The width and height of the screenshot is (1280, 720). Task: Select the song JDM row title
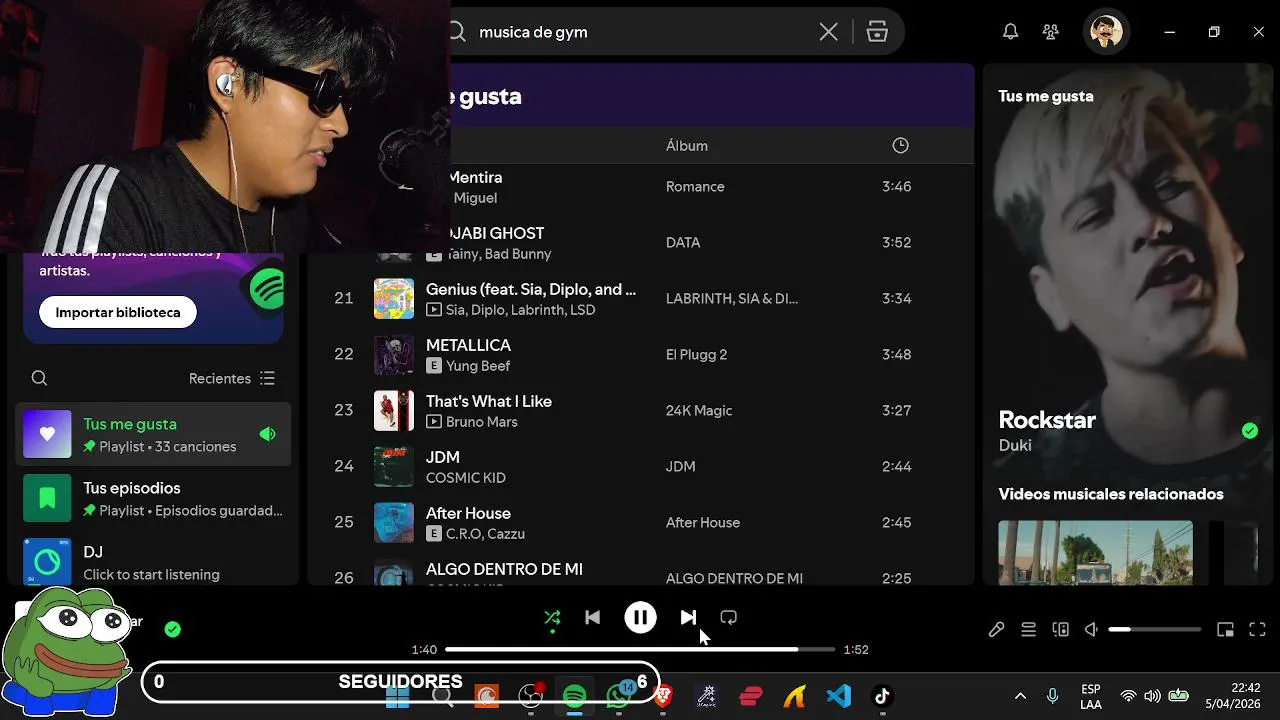(443, 457)
